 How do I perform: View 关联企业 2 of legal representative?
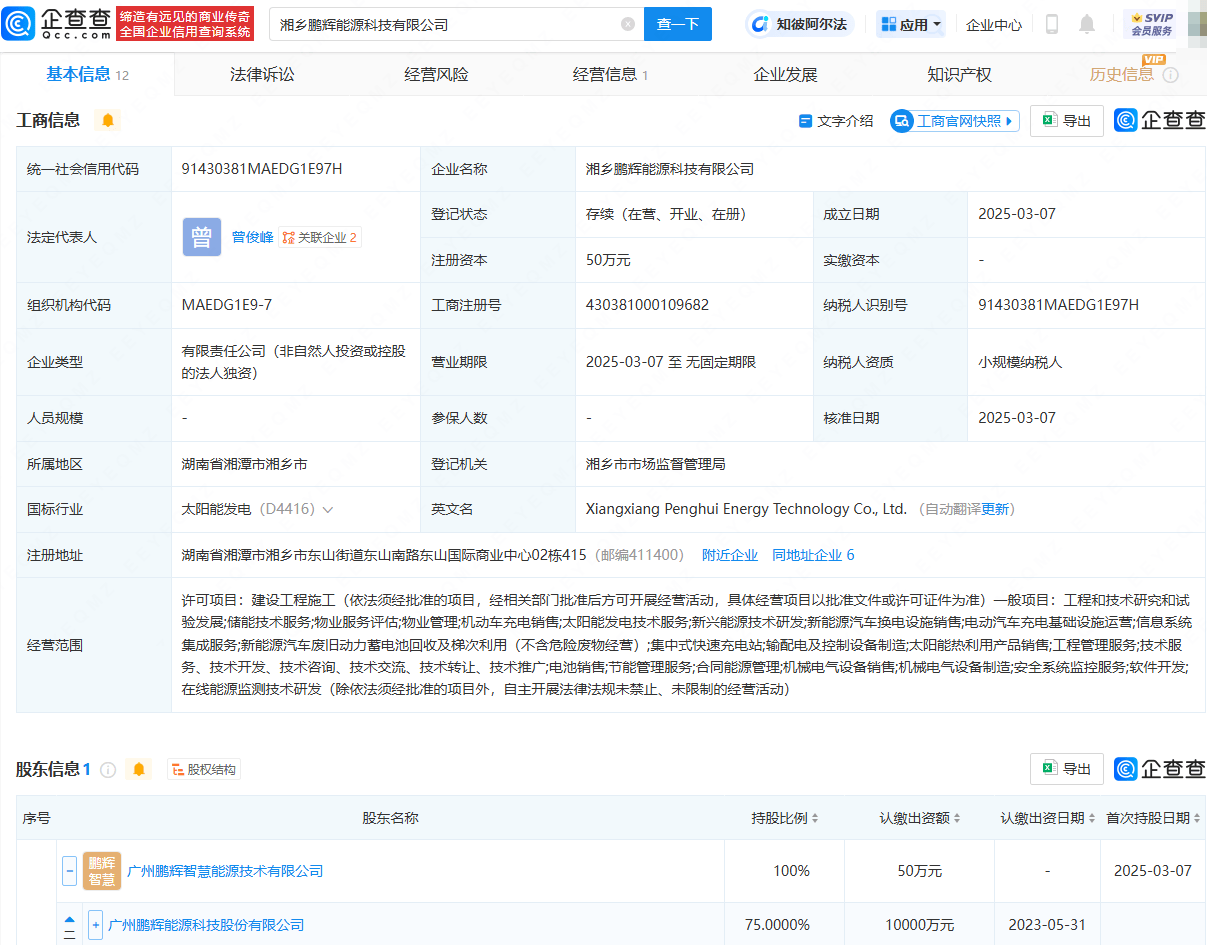(320, 238)
